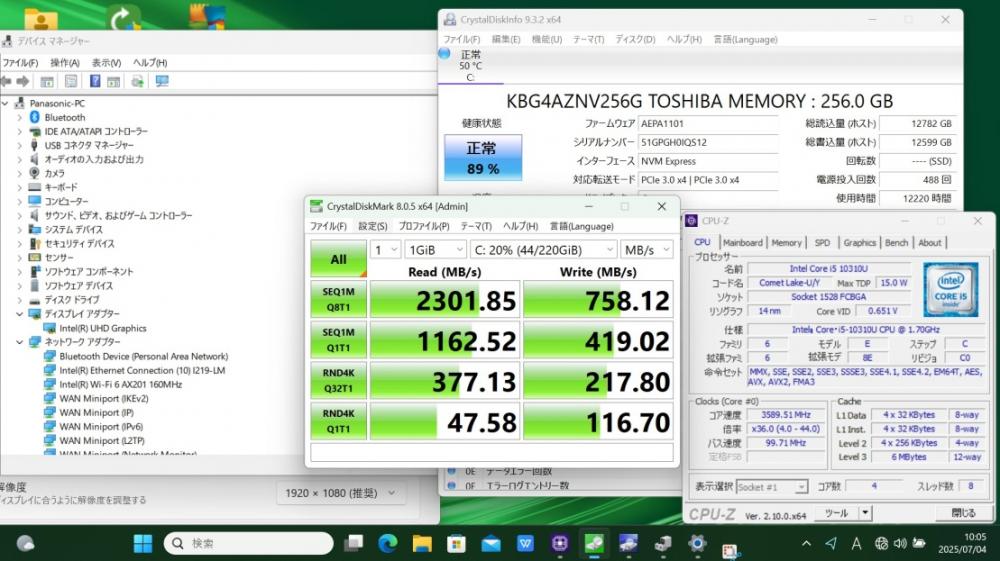This screenshot has width=1000, height=561.
Task: Switch to About tab in CPU-Z
Action: pos(929,243)
